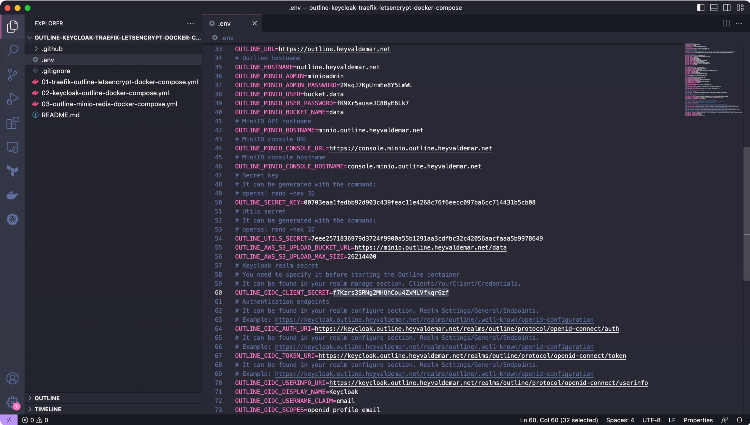Click the MinIO console URL link on line 44
This screenshot has height=425, width=750.
pyautogui.click(x=410, y=148)
